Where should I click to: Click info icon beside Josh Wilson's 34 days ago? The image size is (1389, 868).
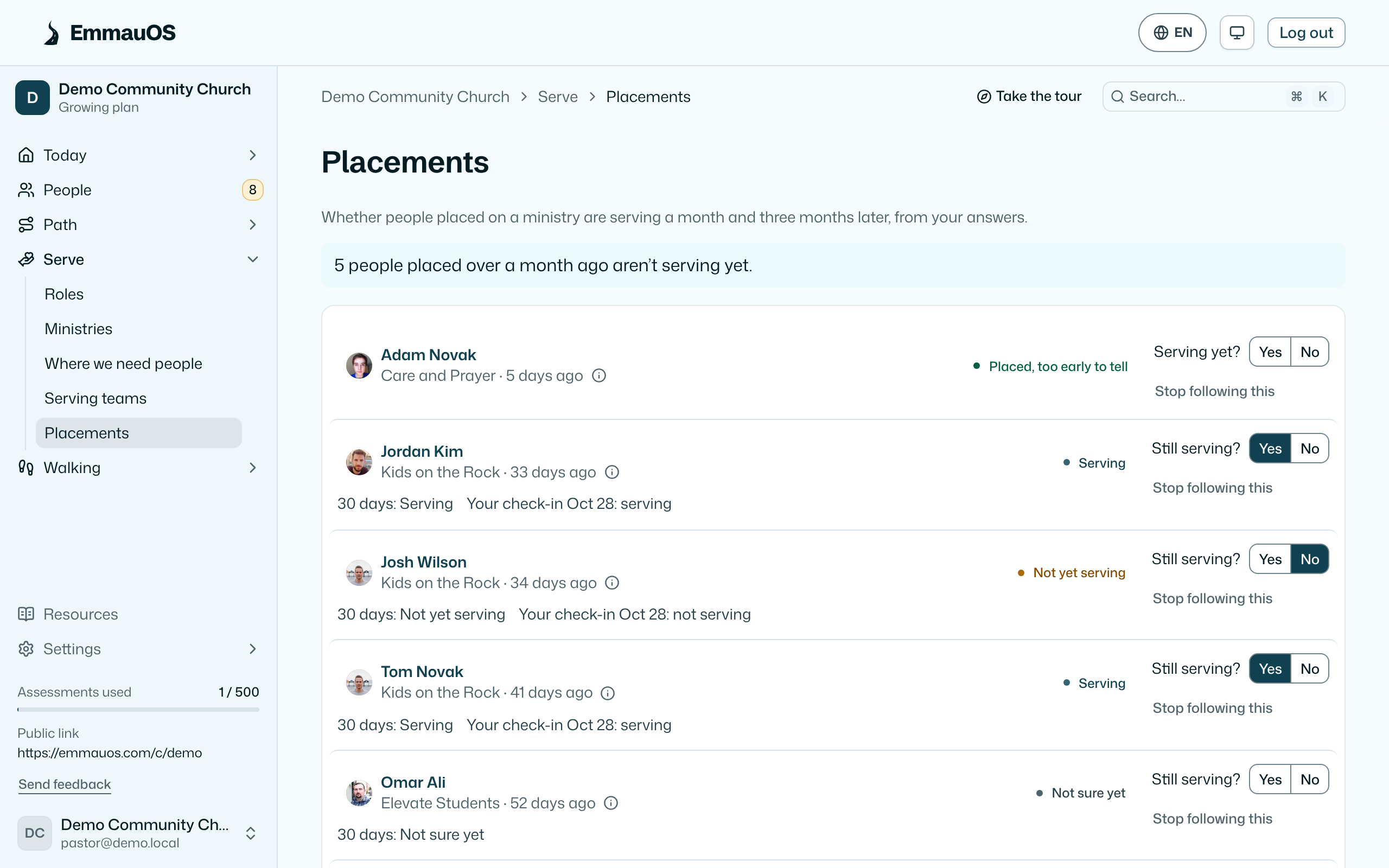[612, 583]
